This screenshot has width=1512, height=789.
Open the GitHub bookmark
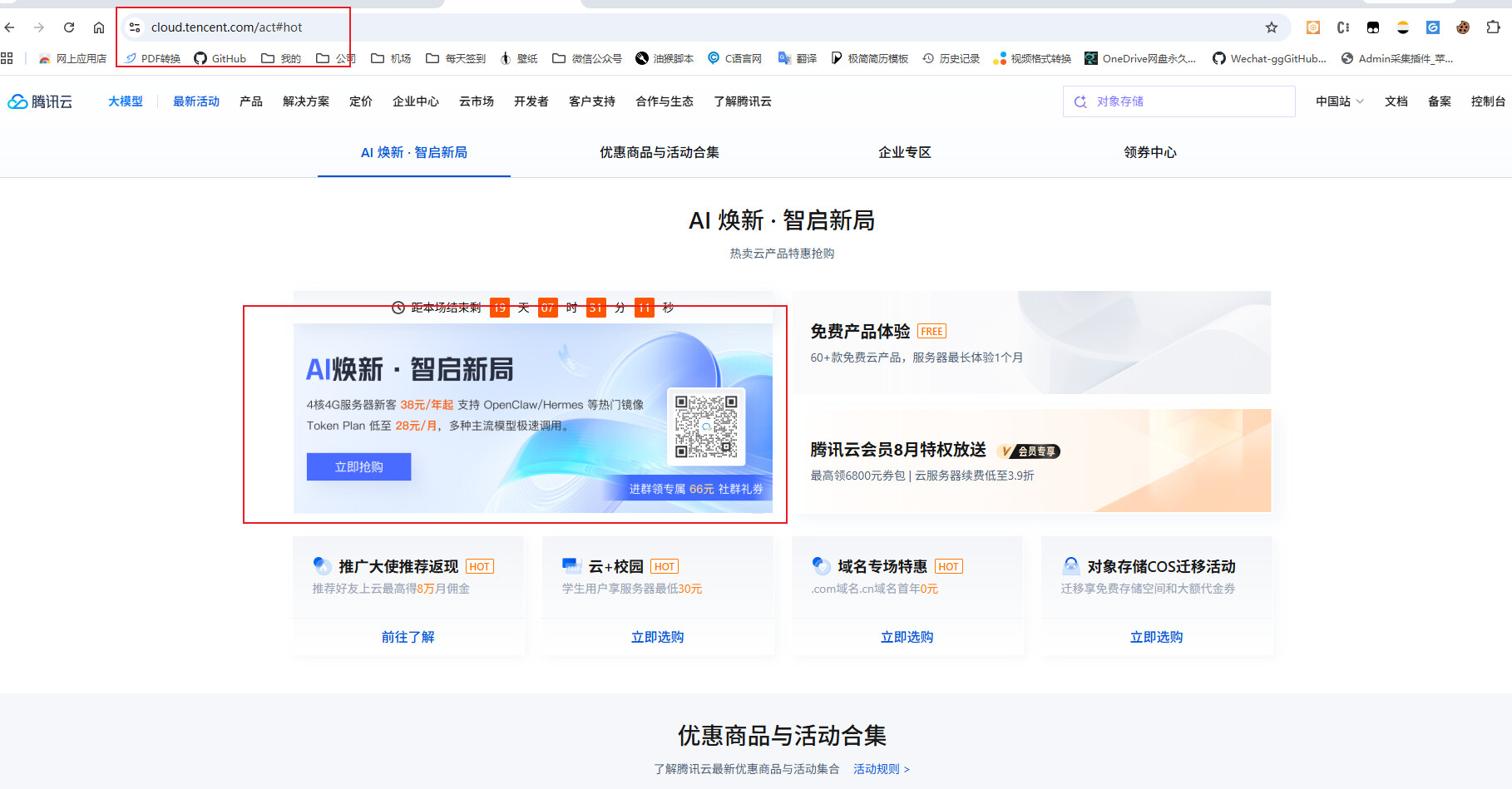220,58
